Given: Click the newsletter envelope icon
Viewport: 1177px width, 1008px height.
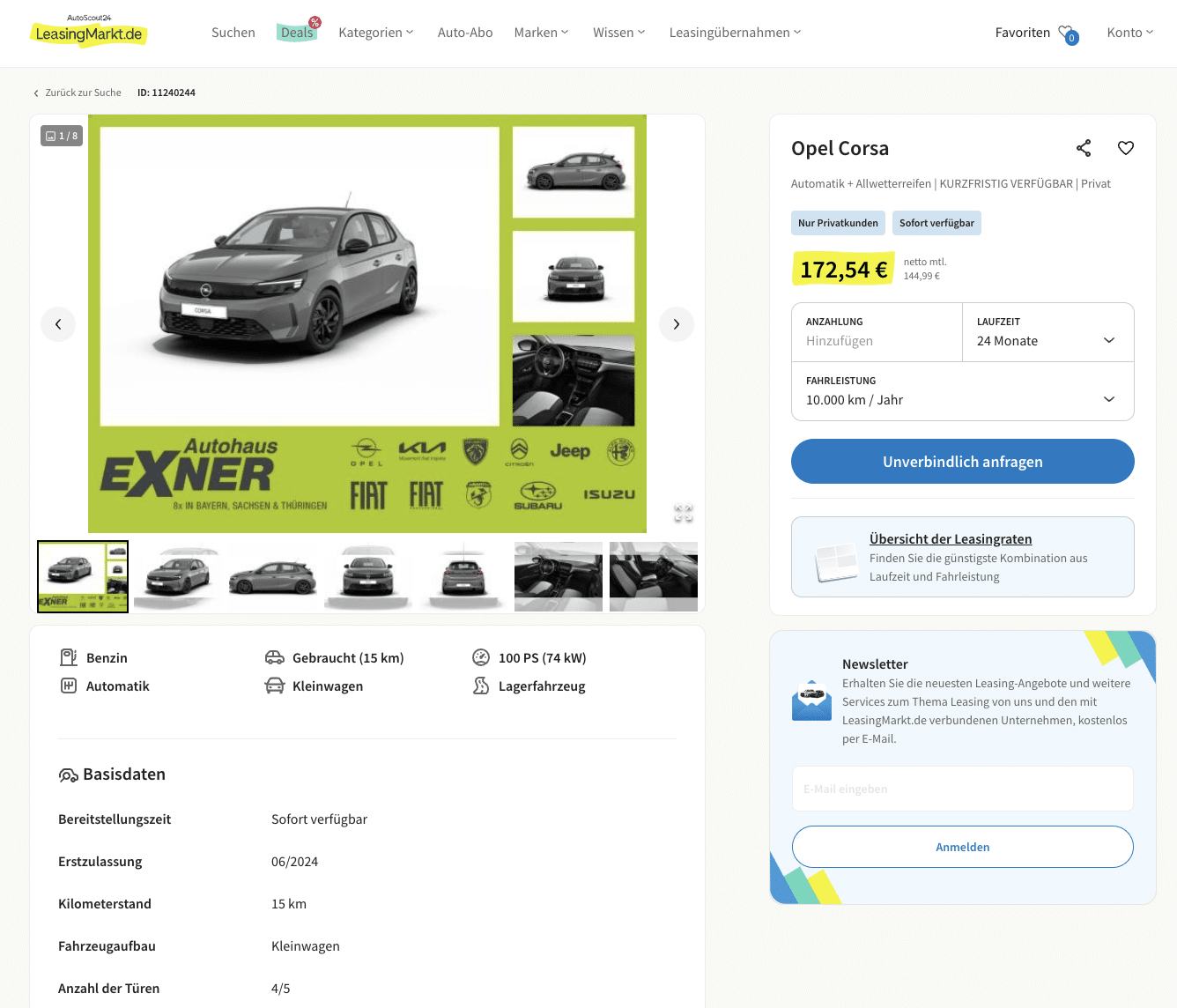Looking at the screenshot, I should (x=811, y=700).
